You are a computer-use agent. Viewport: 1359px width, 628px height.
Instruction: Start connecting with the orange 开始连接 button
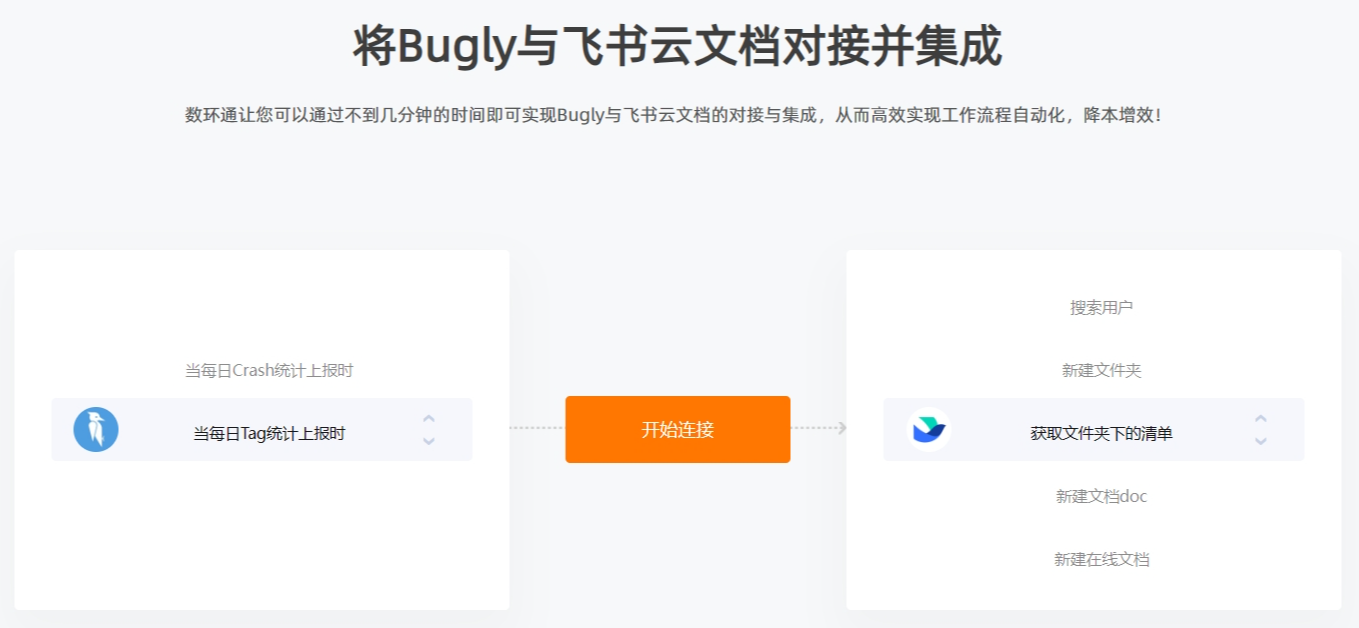click(x=678, y=430)
